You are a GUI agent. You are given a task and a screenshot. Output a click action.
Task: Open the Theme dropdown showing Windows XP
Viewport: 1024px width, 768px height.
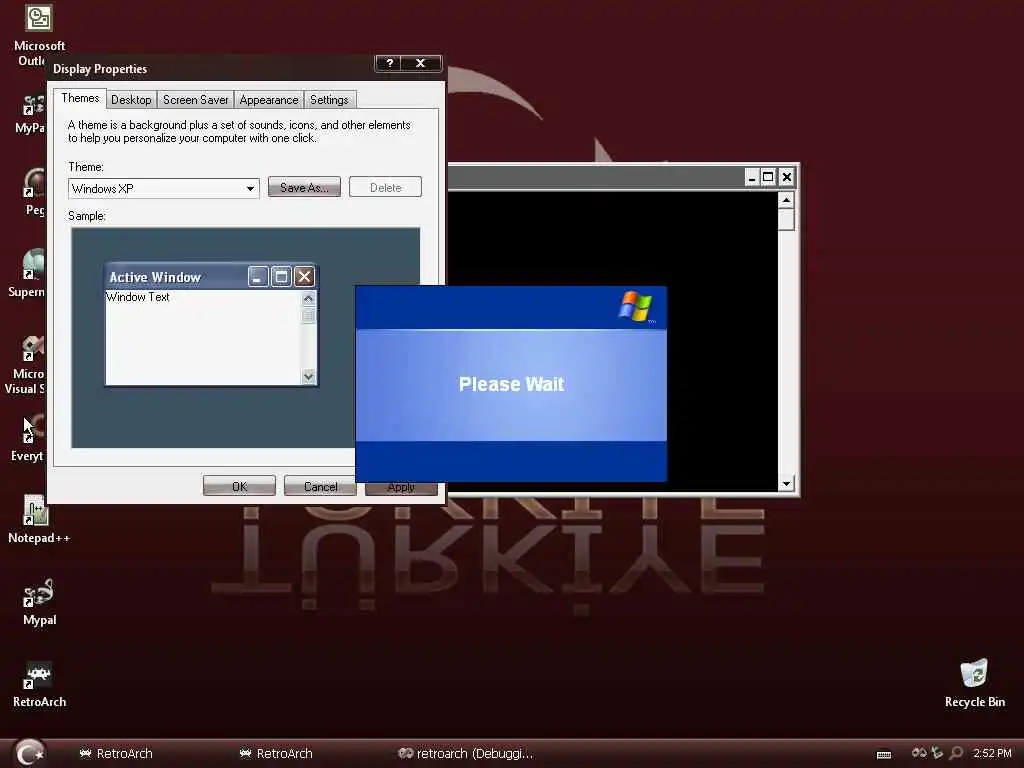point(163,189)
